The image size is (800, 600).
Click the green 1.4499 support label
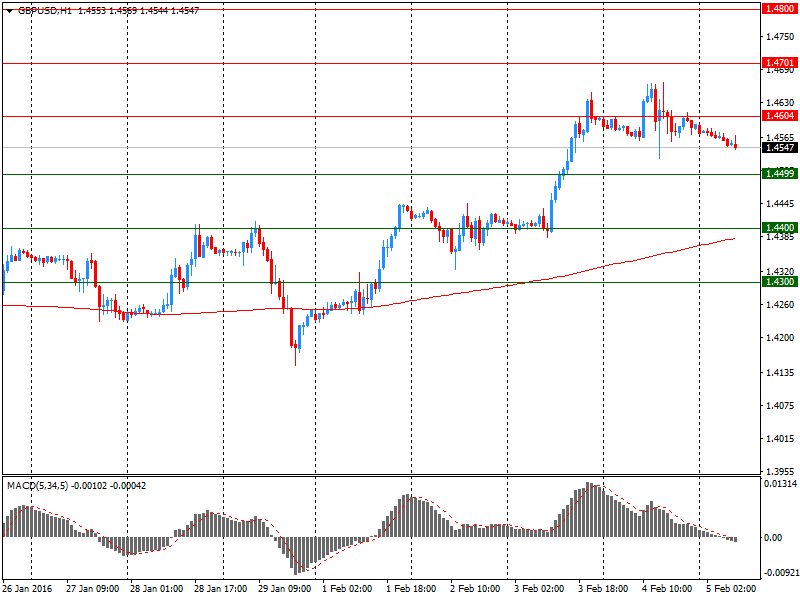(779, 173)
